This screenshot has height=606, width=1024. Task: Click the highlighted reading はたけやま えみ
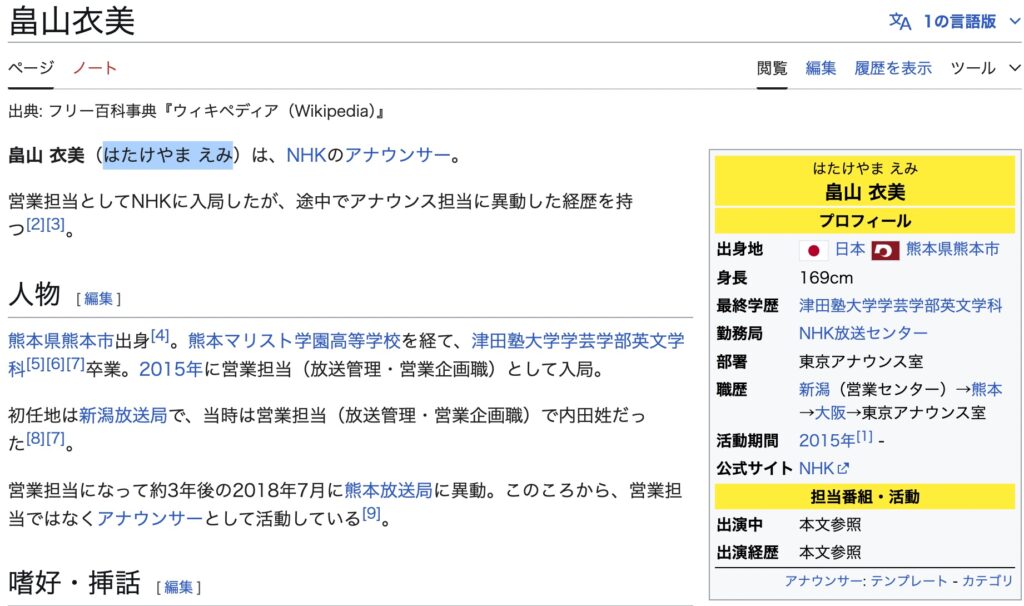click(x=168, y=155)
